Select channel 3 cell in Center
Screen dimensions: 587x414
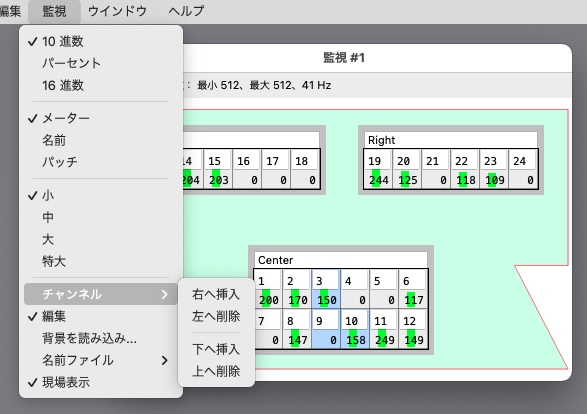pyautogui.click(x=326, y=289)
